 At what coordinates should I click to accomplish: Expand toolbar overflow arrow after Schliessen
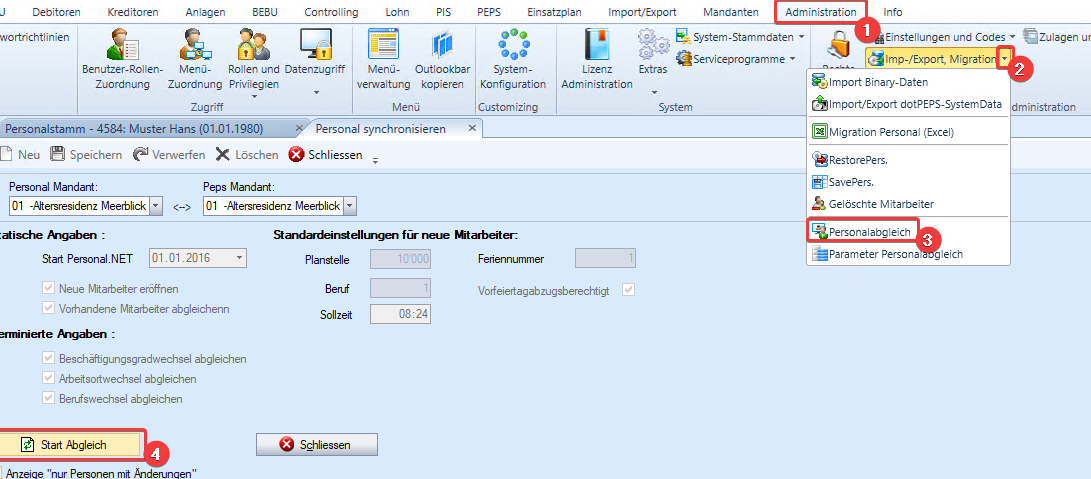[375, 160]
